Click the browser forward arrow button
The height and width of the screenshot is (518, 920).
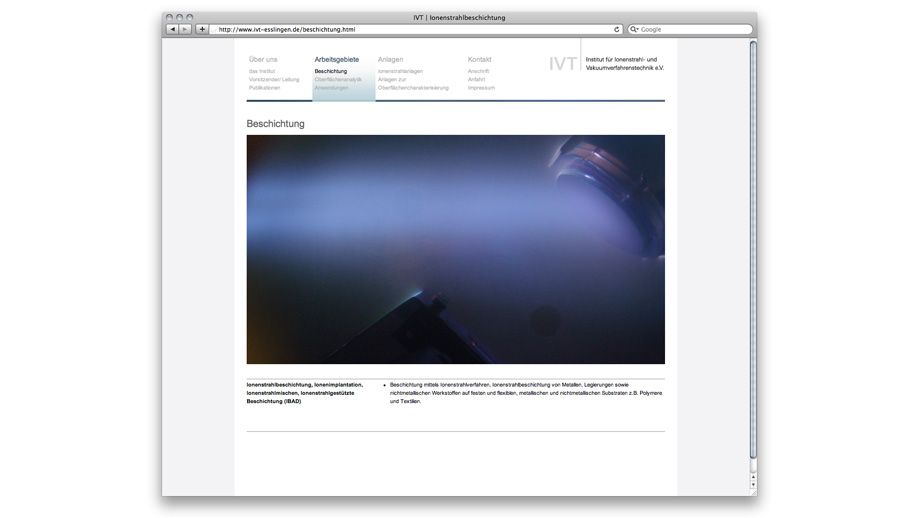click(185, 30)
